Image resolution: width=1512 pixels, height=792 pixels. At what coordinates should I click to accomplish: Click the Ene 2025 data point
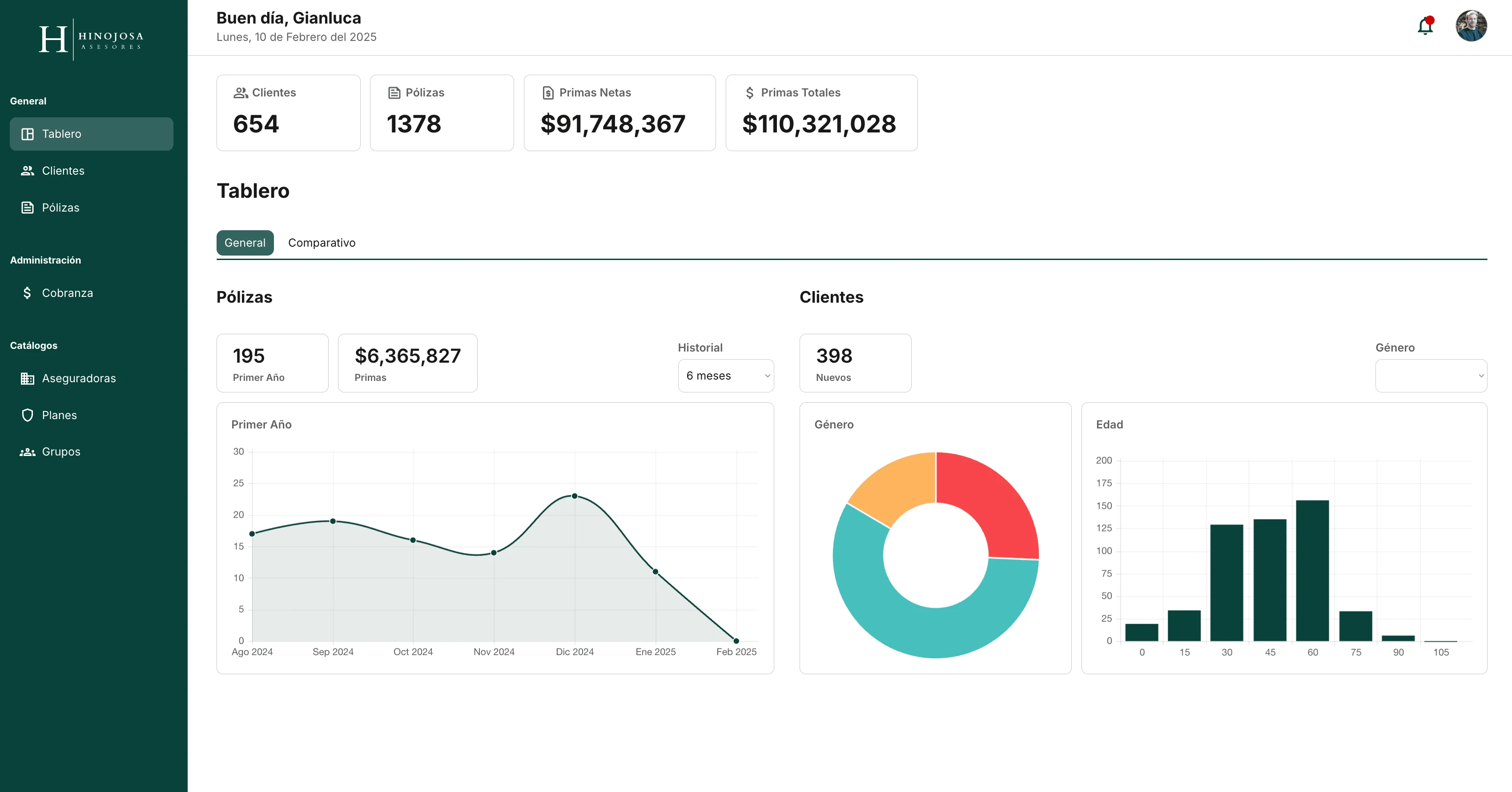[655, 572]
